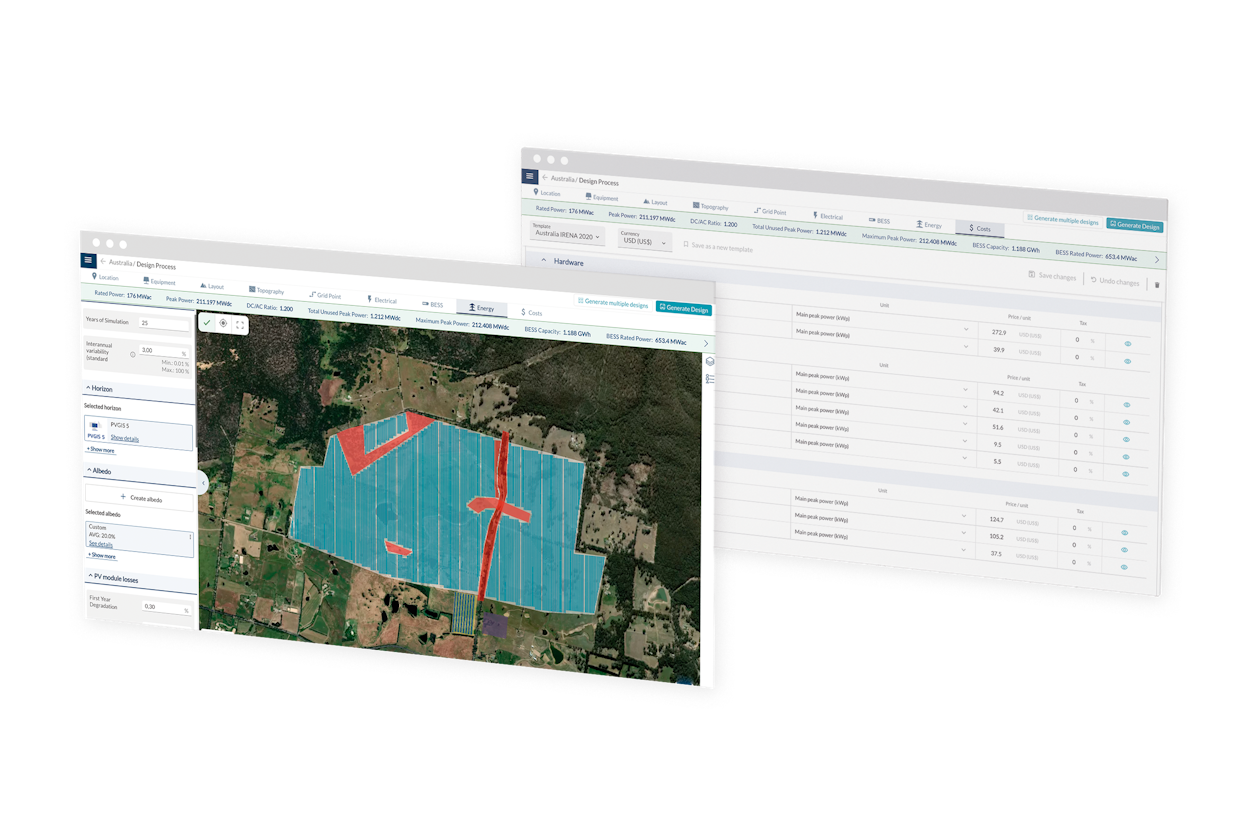This screenshot has height=834, width=1250.
Task: Open the three-dot menu on Custom albedo card
Action: [190, 538]
